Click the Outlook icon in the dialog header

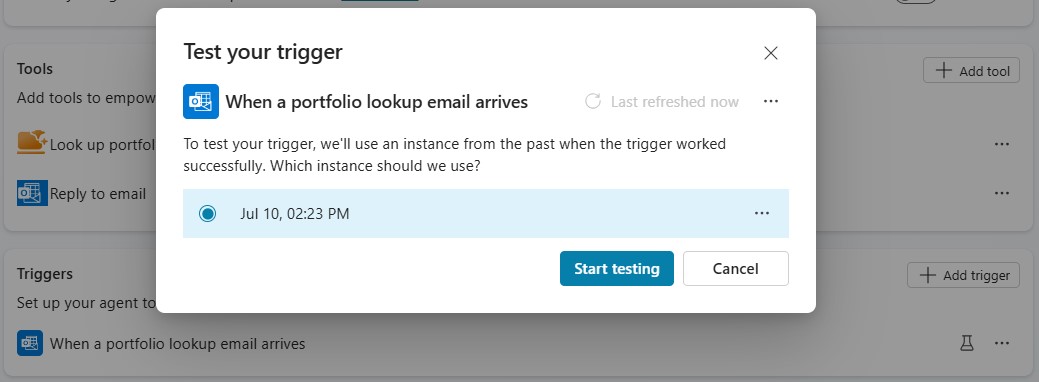click(x=201, y=101)
